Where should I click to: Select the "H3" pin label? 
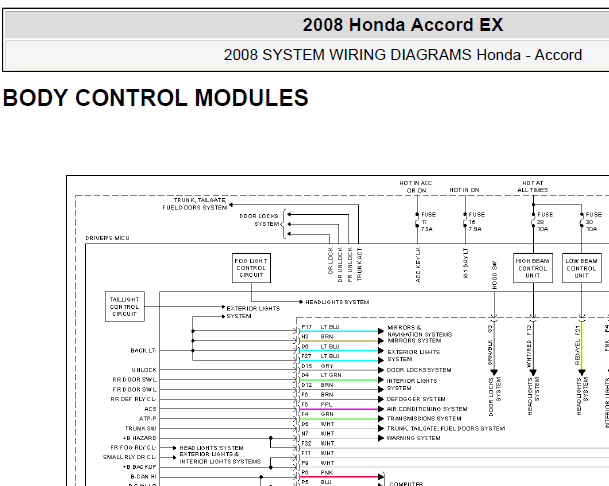tap(305, 336)
